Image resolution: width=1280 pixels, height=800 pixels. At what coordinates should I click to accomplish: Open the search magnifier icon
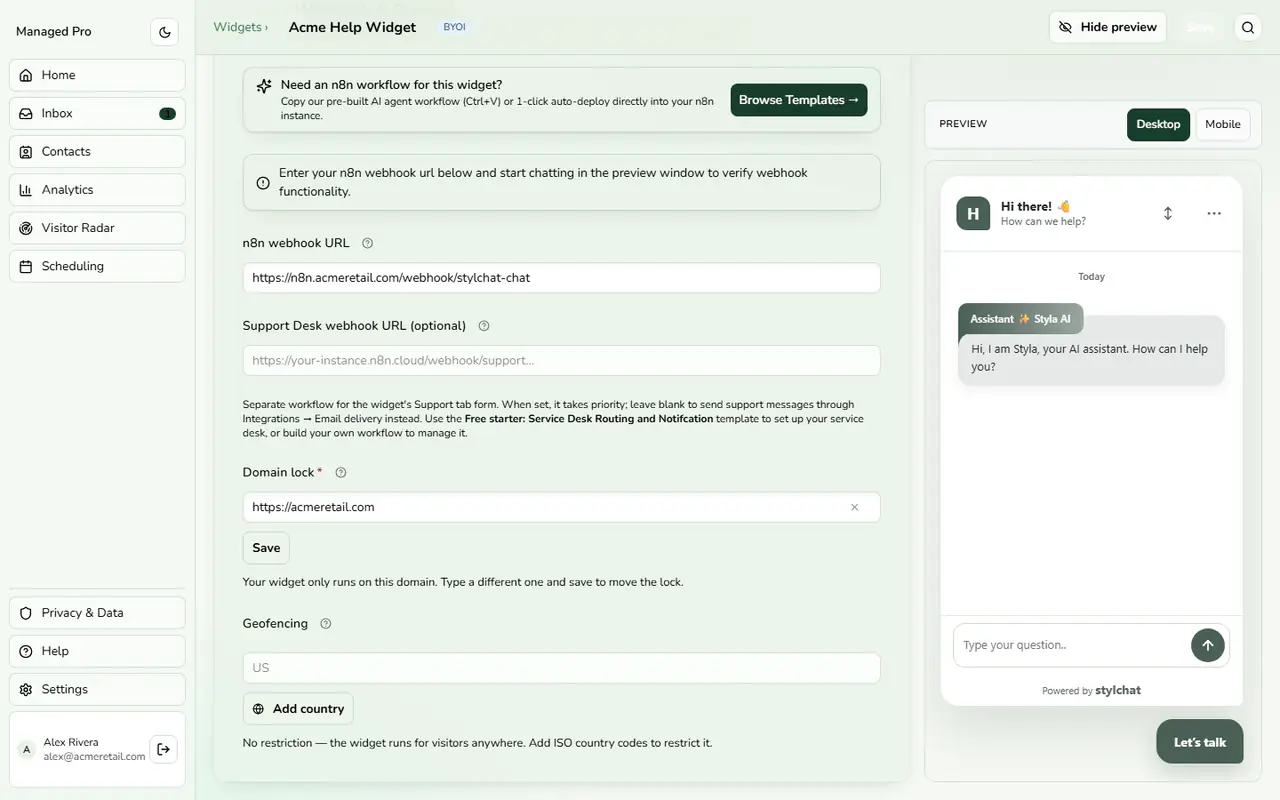[1248, 28]
